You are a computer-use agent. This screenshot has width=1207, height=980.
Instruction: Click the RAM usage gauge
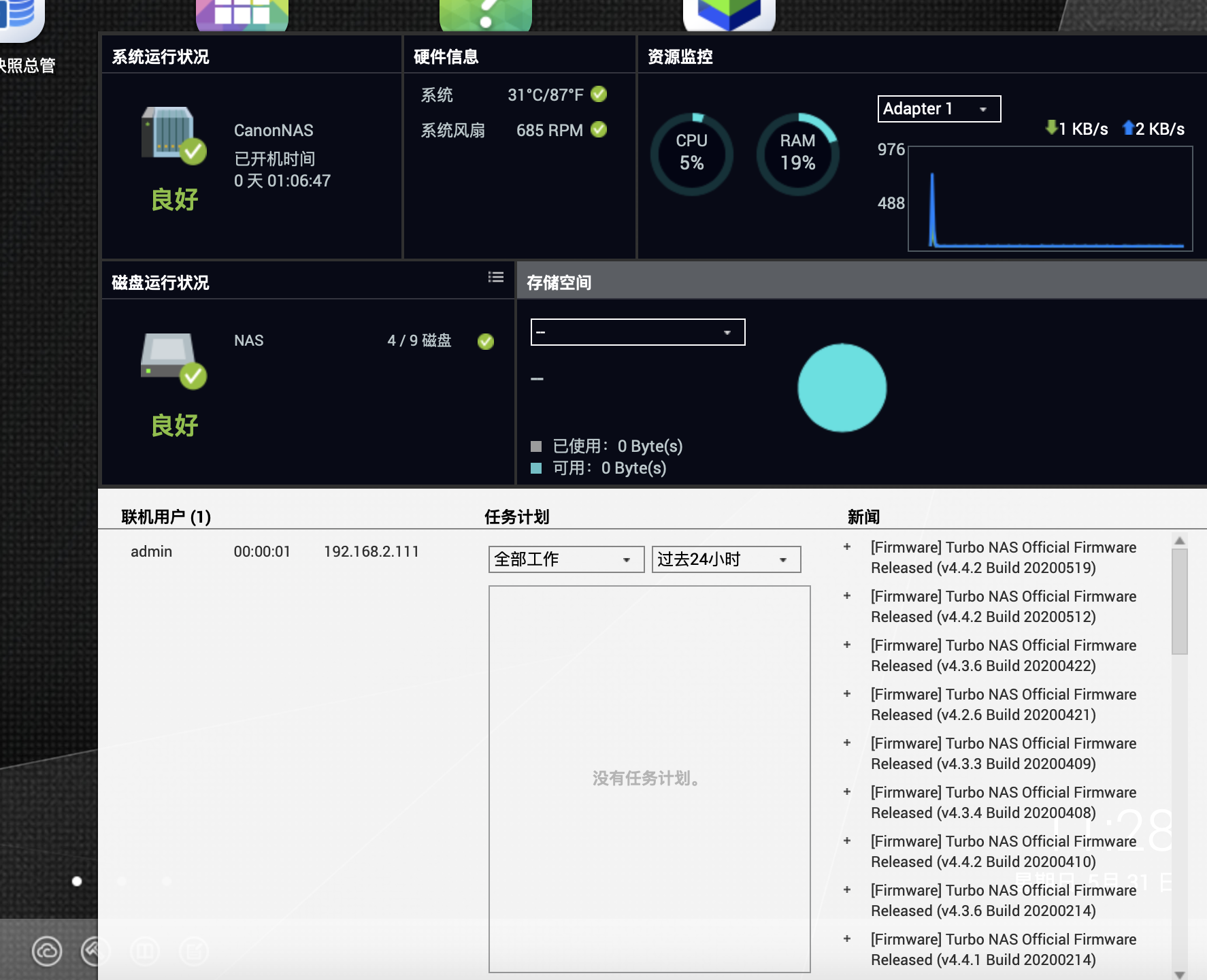point(797,154)
